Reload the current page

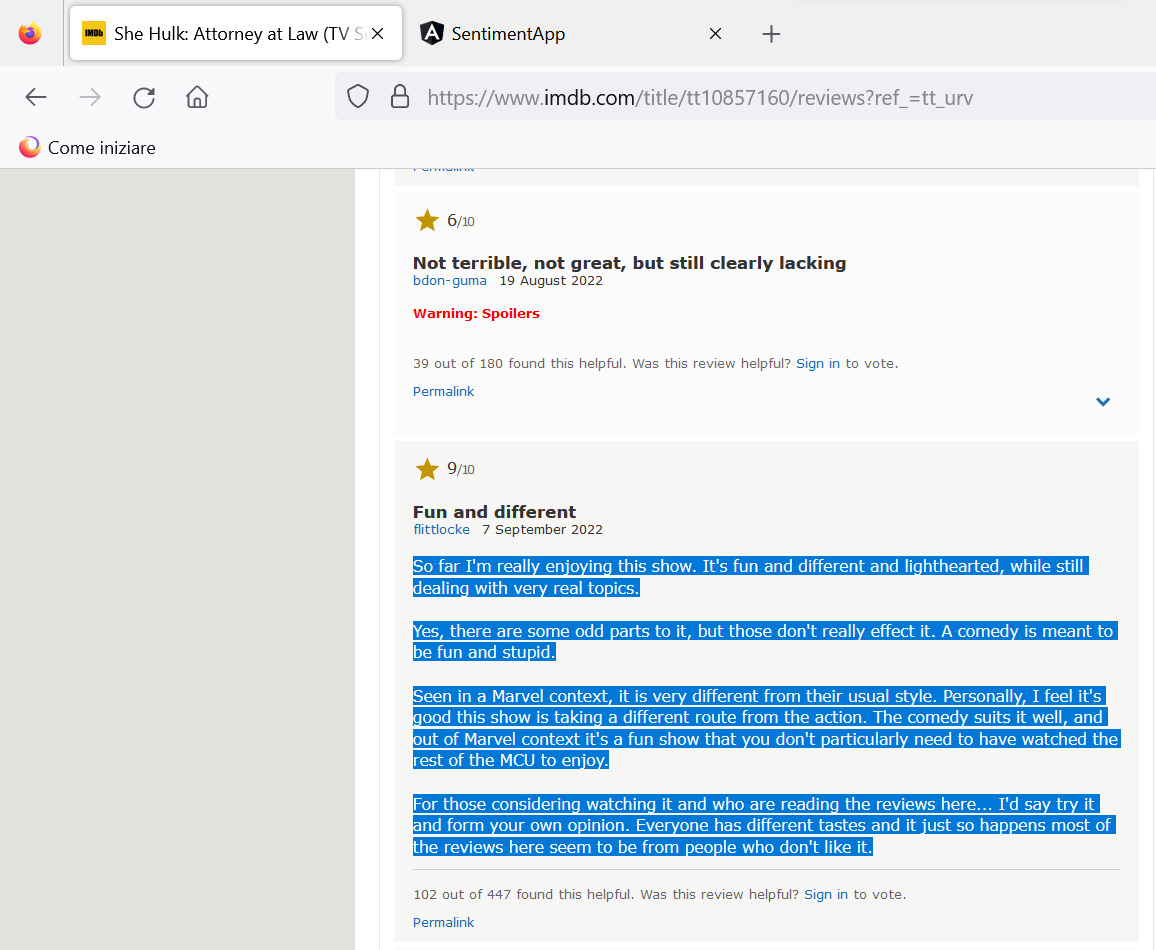[144, 97]
